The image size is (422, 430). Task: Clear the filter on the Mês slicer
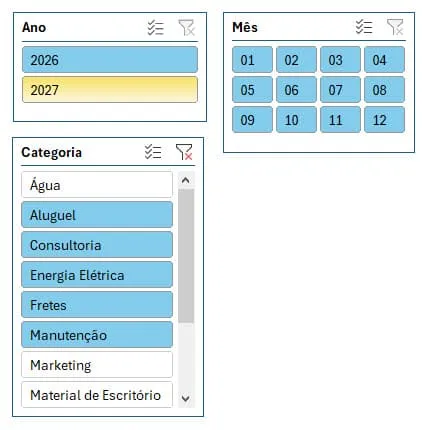(395, 27)
